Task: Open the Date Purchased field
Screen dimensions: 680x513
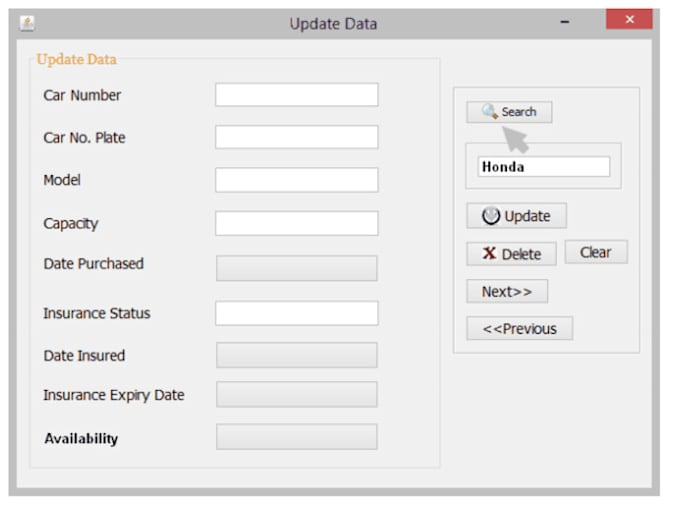Action: click(297, 268)
